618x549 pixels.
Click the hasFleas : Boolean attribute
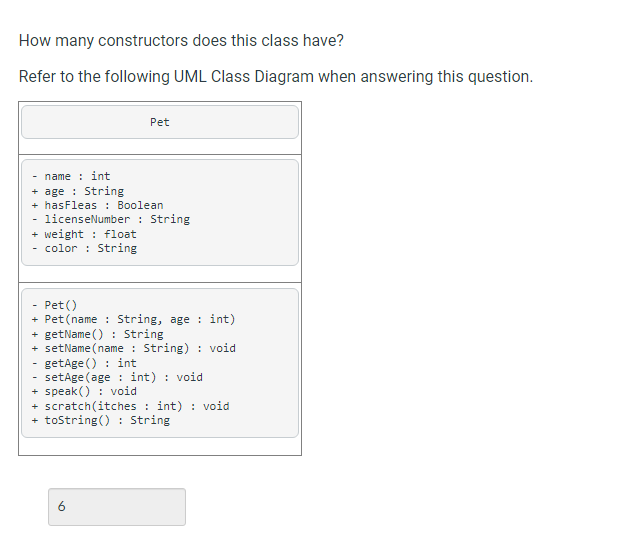point(97,205)
